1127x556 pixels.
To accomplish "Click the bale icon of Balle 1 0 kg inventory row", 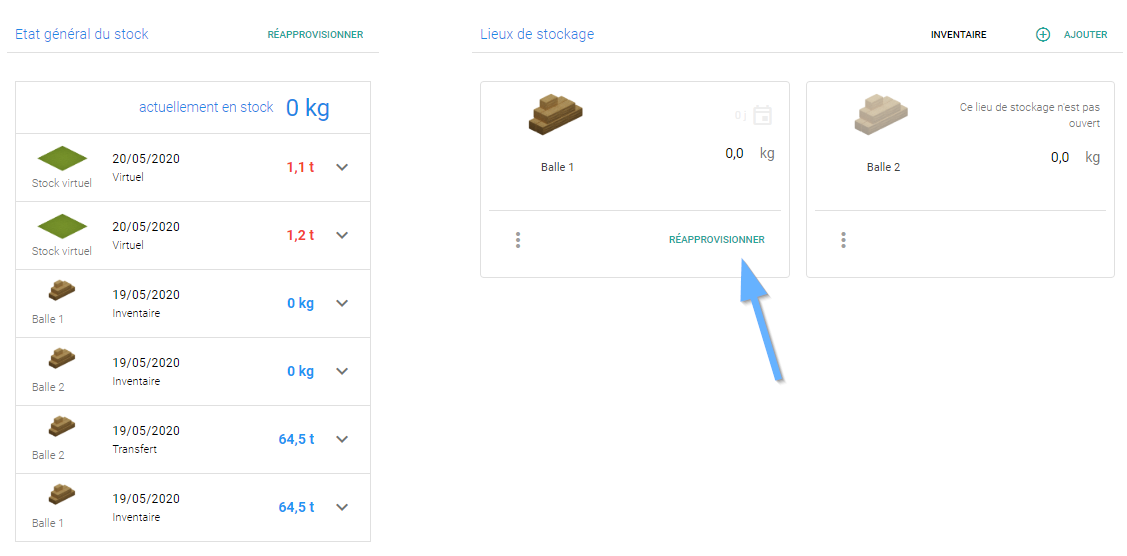I will pyautogui.click(x=62, y=290).
